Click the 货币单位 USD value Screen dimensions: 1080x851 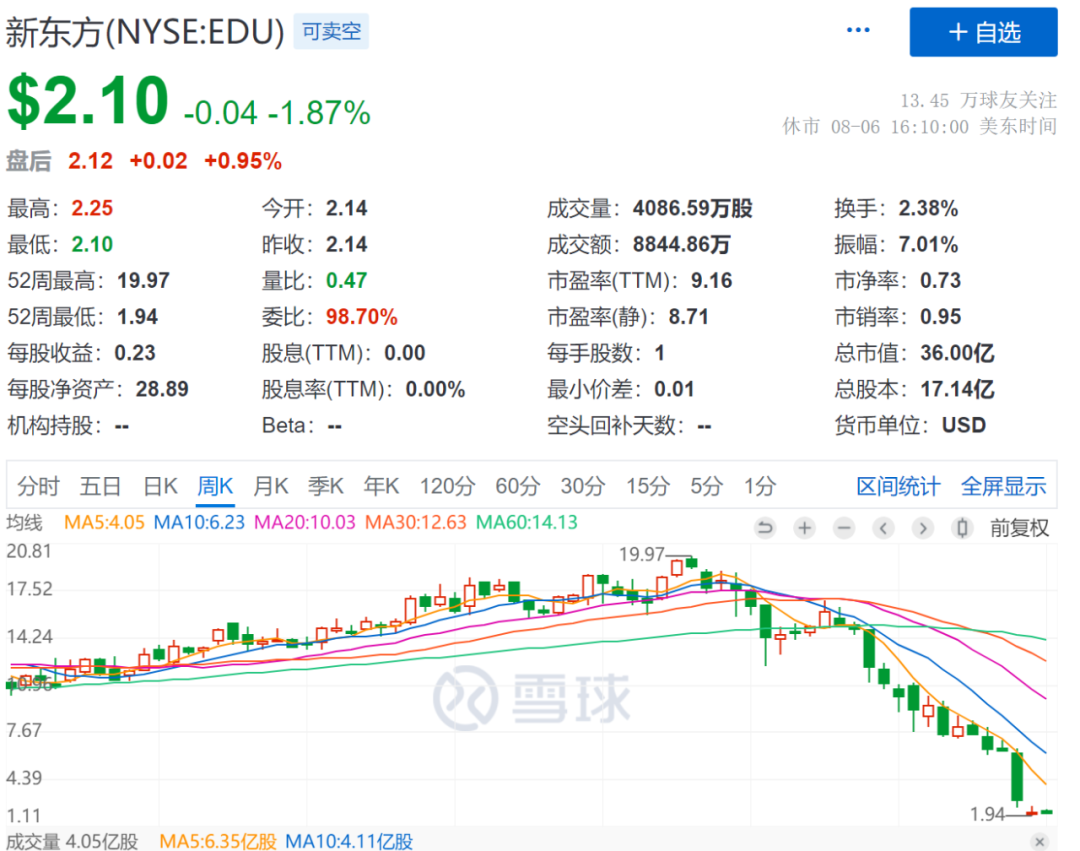tap(964, 425)
